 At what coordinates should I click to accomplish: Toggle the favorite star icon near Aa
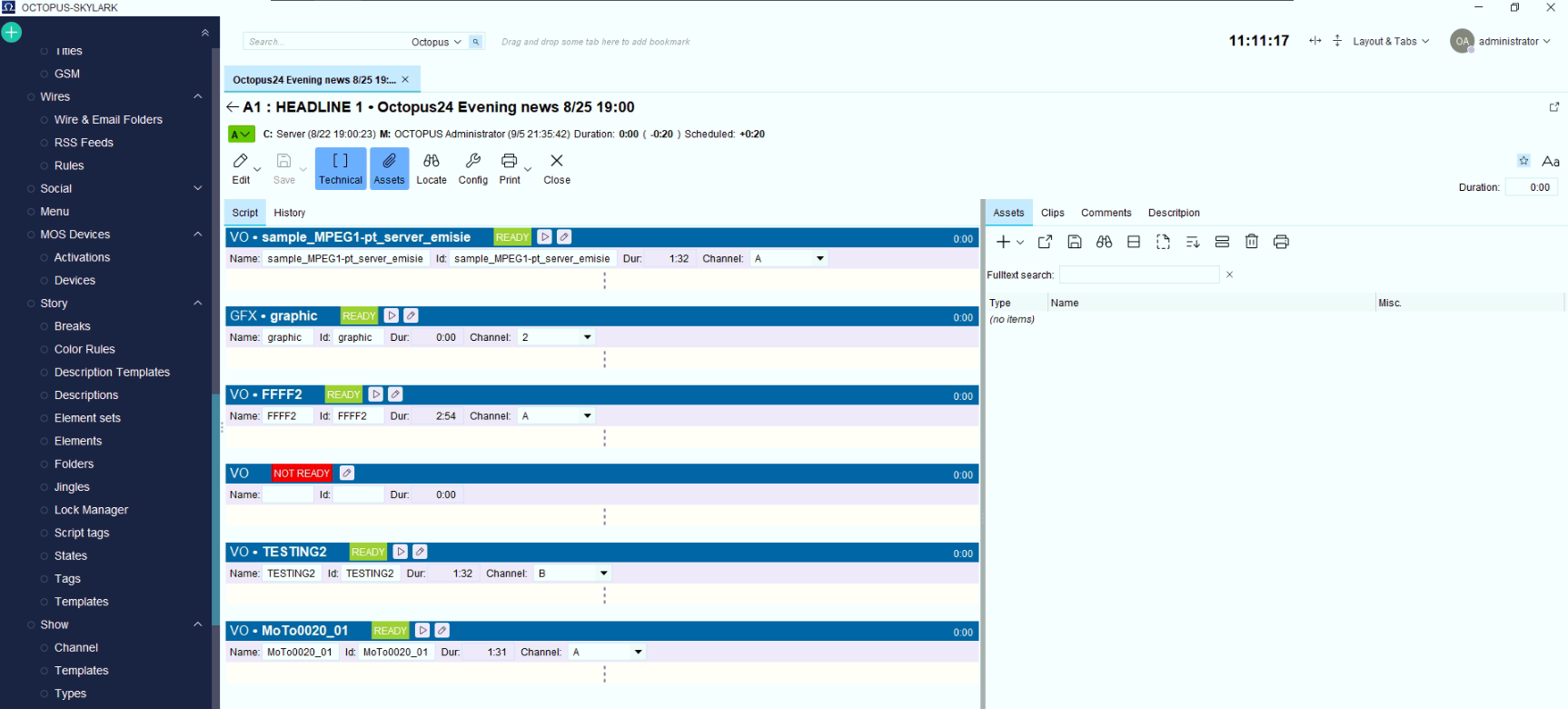pyautogui.click(x=1523, y=161)
